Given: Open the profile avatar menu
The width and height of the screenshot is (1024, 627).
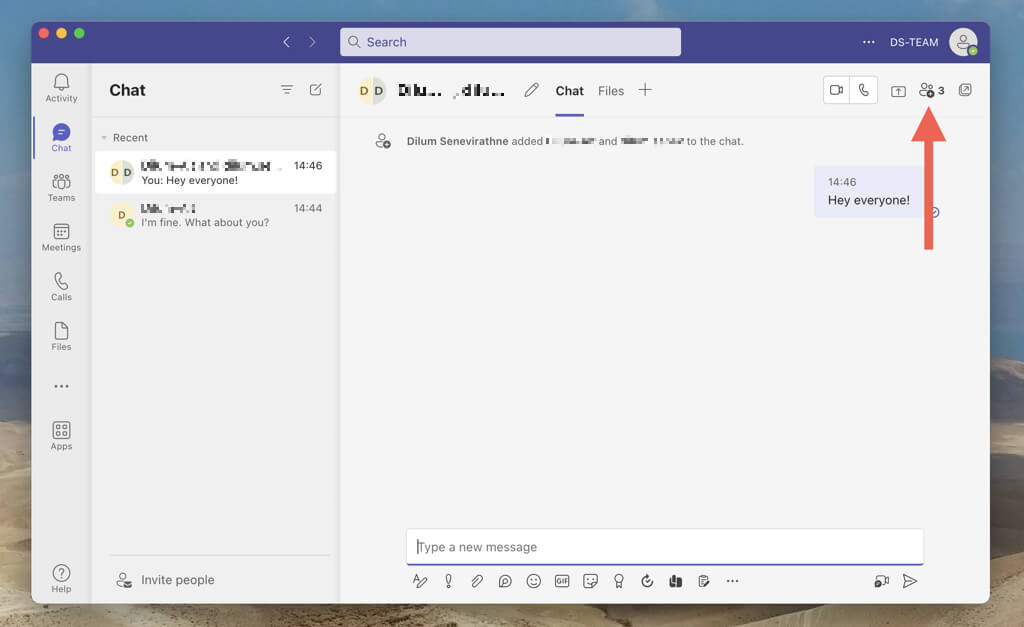Looking at the screenshot, I should 963,42.
